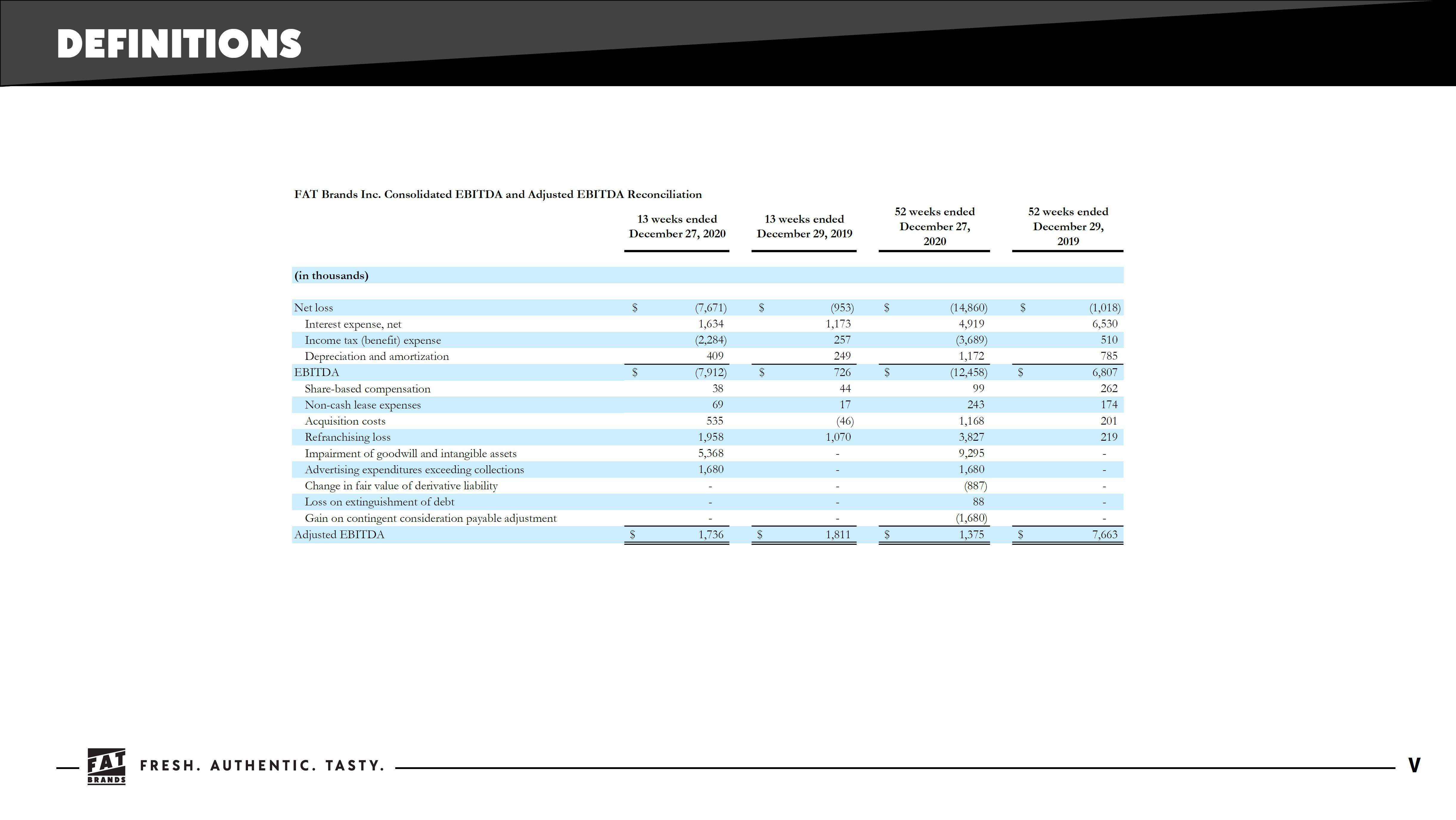This screenshot has height=820, width=1456.
Task: Click 'Depreciation and amortization' label
Action: pos(376,356)
